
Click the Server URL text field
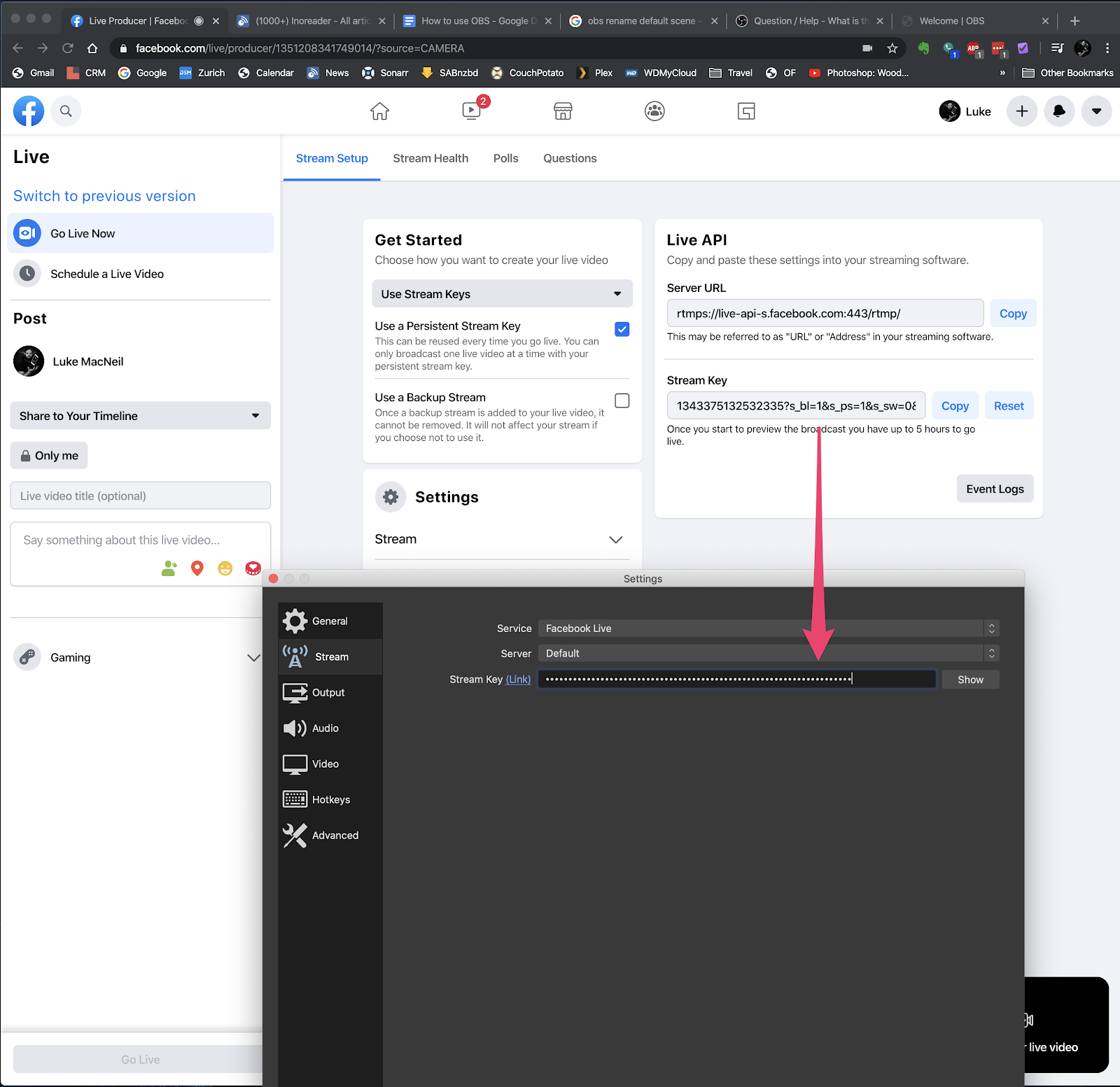(825, 314)
